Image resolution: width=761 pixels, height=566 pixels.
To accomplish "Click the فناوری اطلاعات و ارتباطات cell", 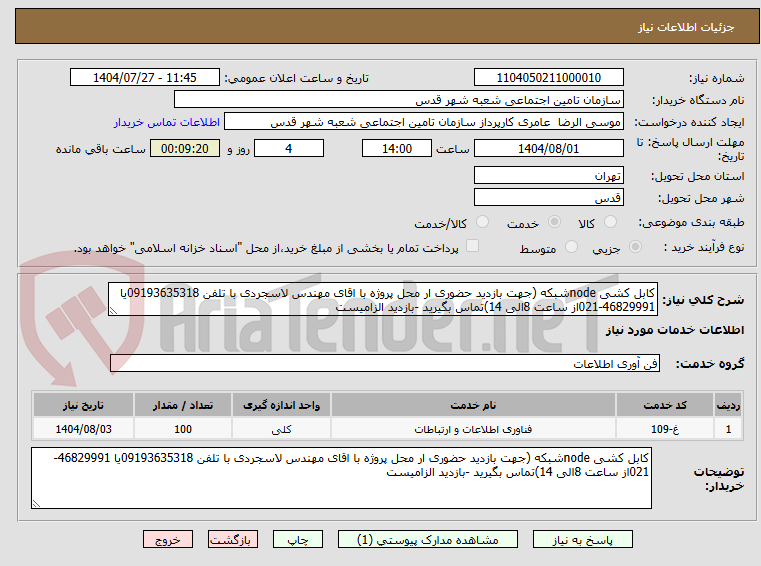I will coord(473,429).
